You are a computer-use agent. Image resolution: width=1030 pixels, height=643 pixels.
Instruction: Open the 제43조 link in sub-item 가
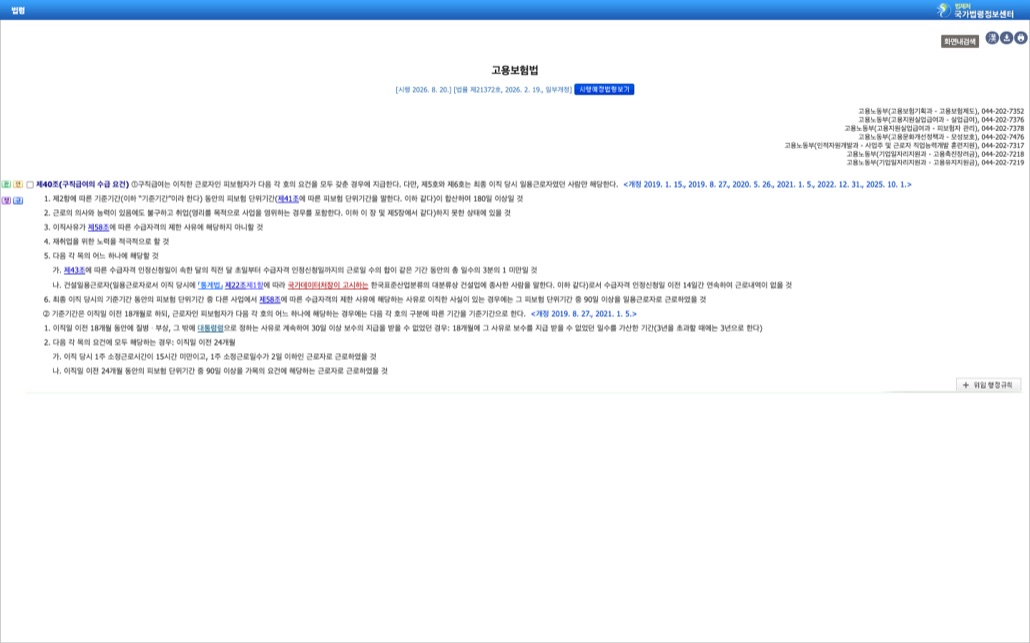click(x=74, y=270)
